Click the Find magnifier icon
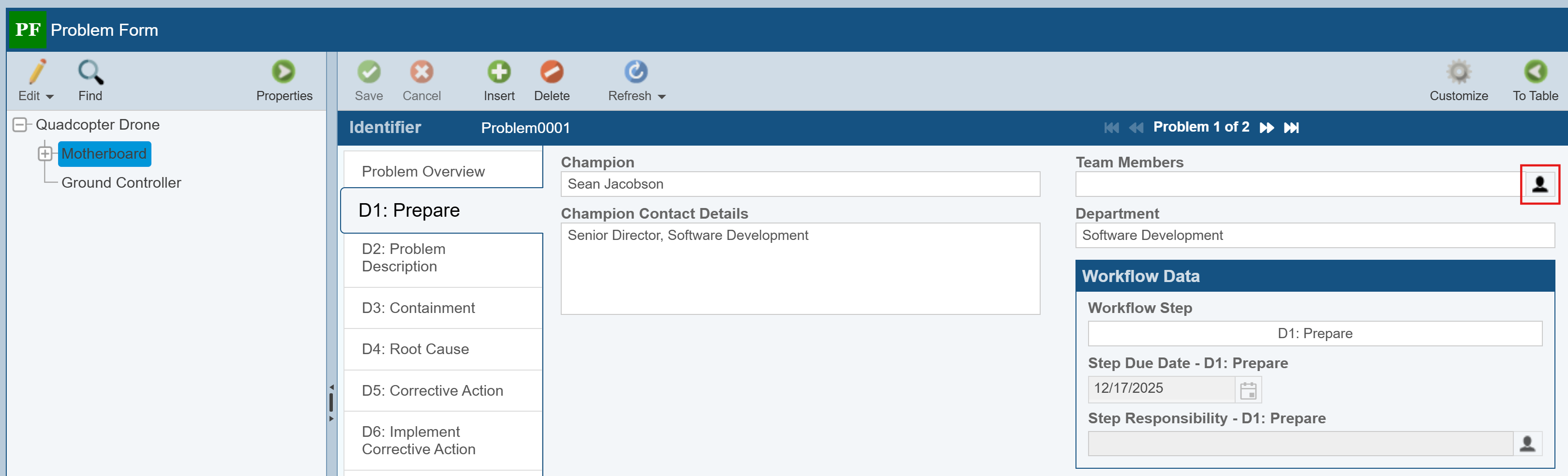Screen dimensions: 1568x476 tap(90, 73)
